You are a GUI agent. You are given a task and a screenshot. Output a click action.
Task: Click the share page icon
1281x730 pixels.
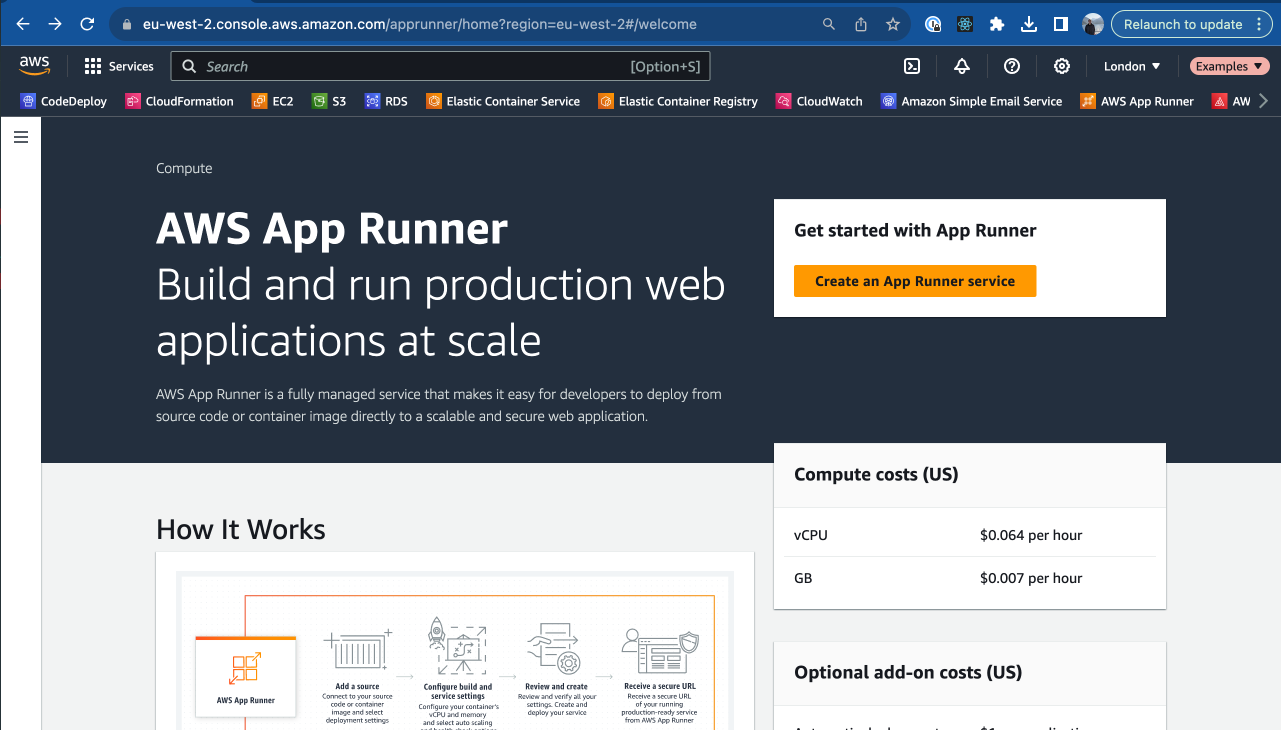pyautogui.click(x=861, y=24)
